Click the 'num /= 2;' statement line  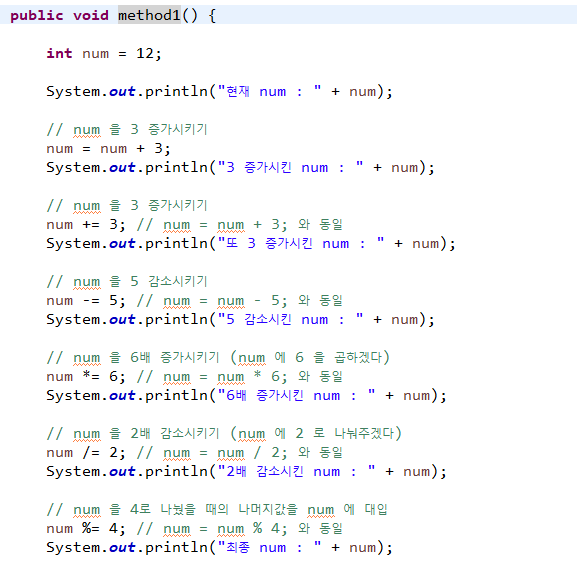pyautogui.click(x=194, y=453)
